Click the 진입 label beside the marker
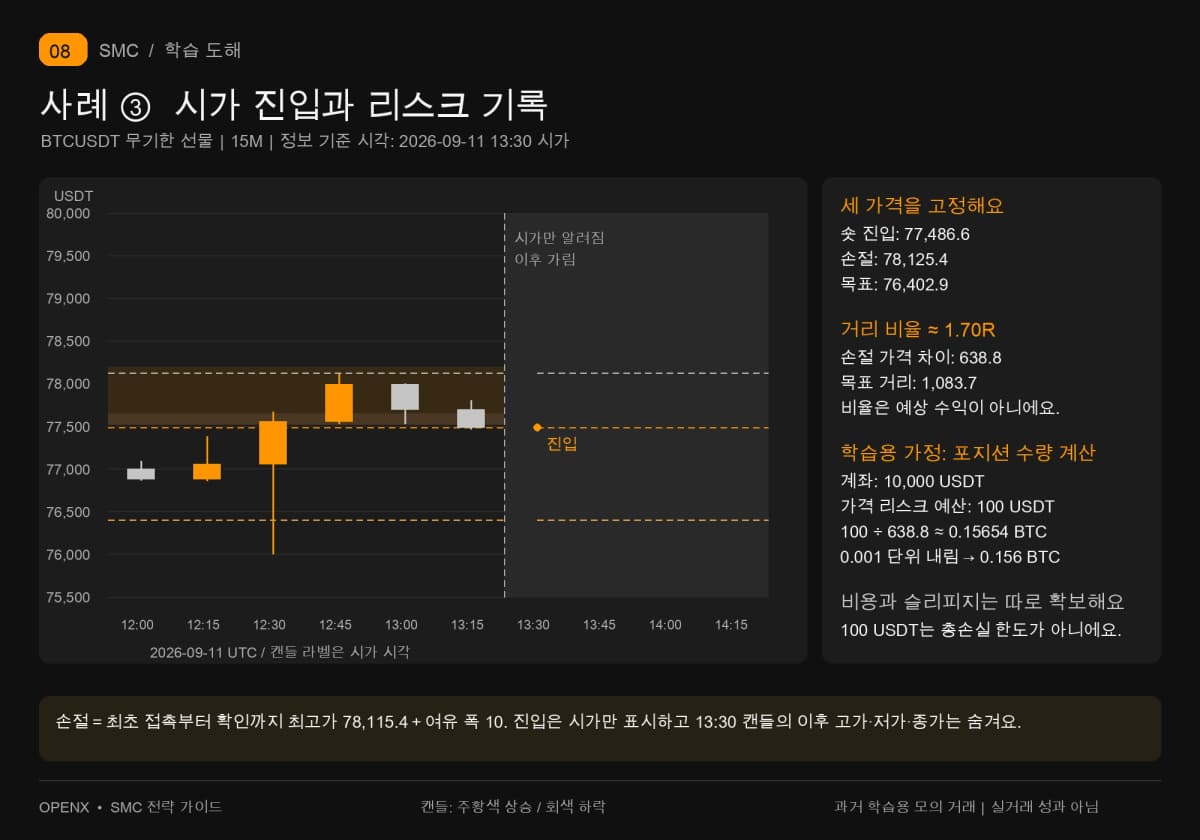This screenshot has height=840, width=1200. click(x=562, y=444)
